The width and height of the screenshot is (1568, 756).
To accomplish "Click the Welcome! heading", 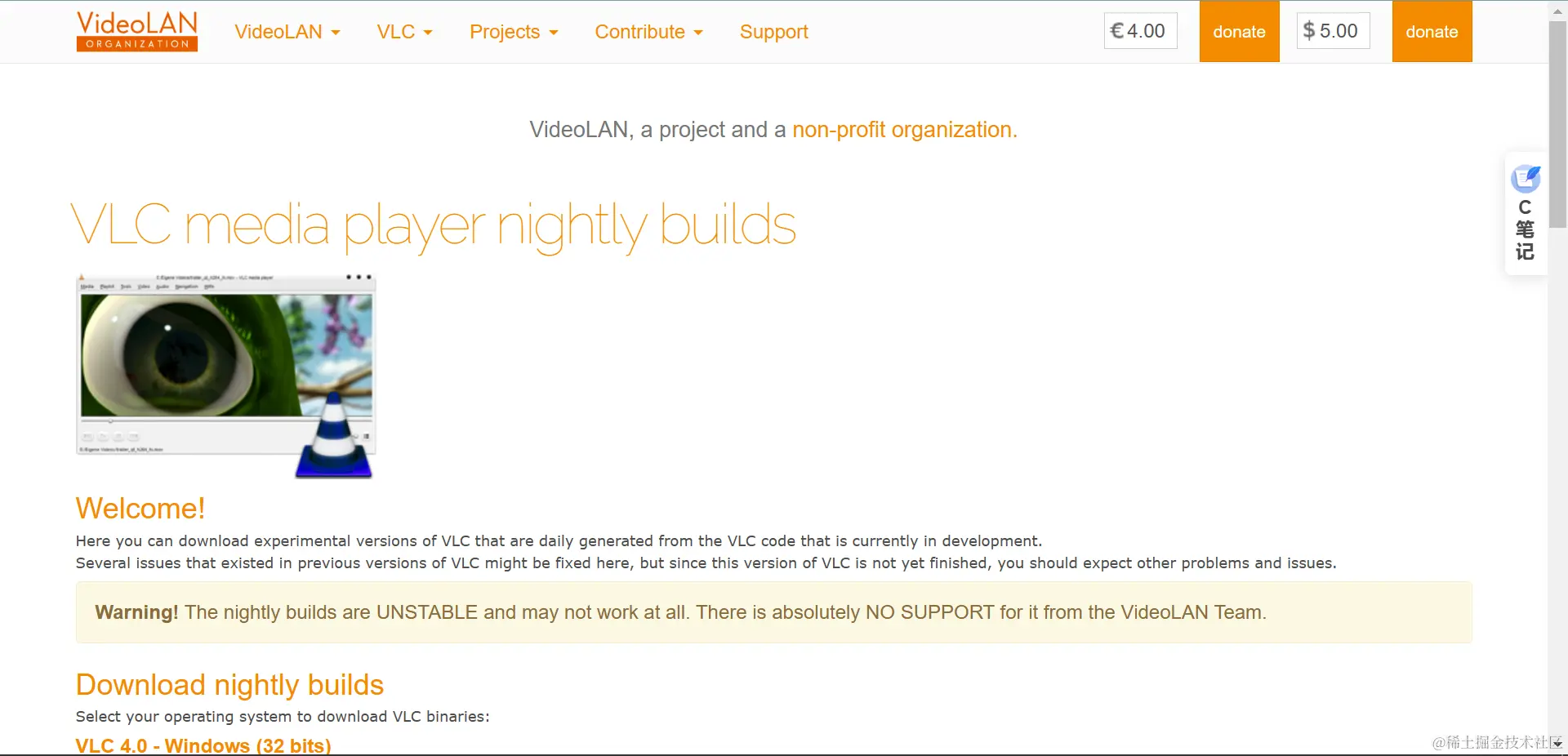I will (x=140, y=509).
